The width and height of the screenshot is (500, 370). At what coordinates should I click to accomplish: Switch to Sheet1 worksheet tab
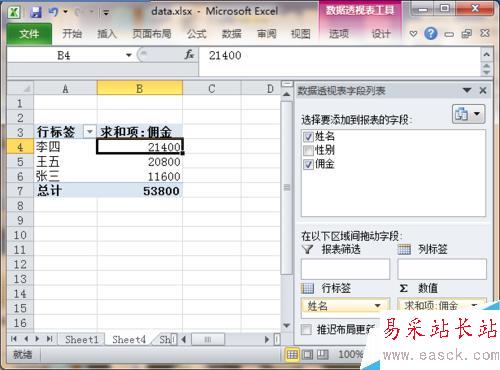(x=82, y=340)
